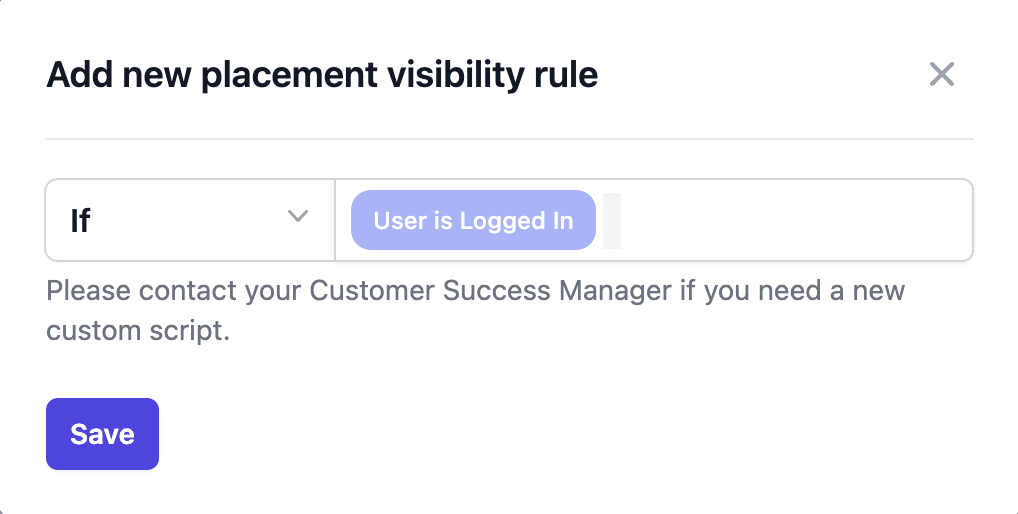Click the horizontal divider under the title

coord(510,139)
